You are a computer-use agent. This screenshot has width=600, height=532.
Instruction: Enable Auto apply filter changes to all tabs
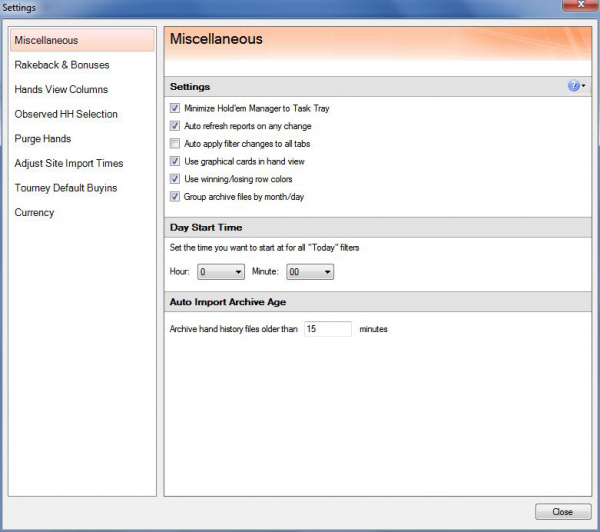[175, 144]
